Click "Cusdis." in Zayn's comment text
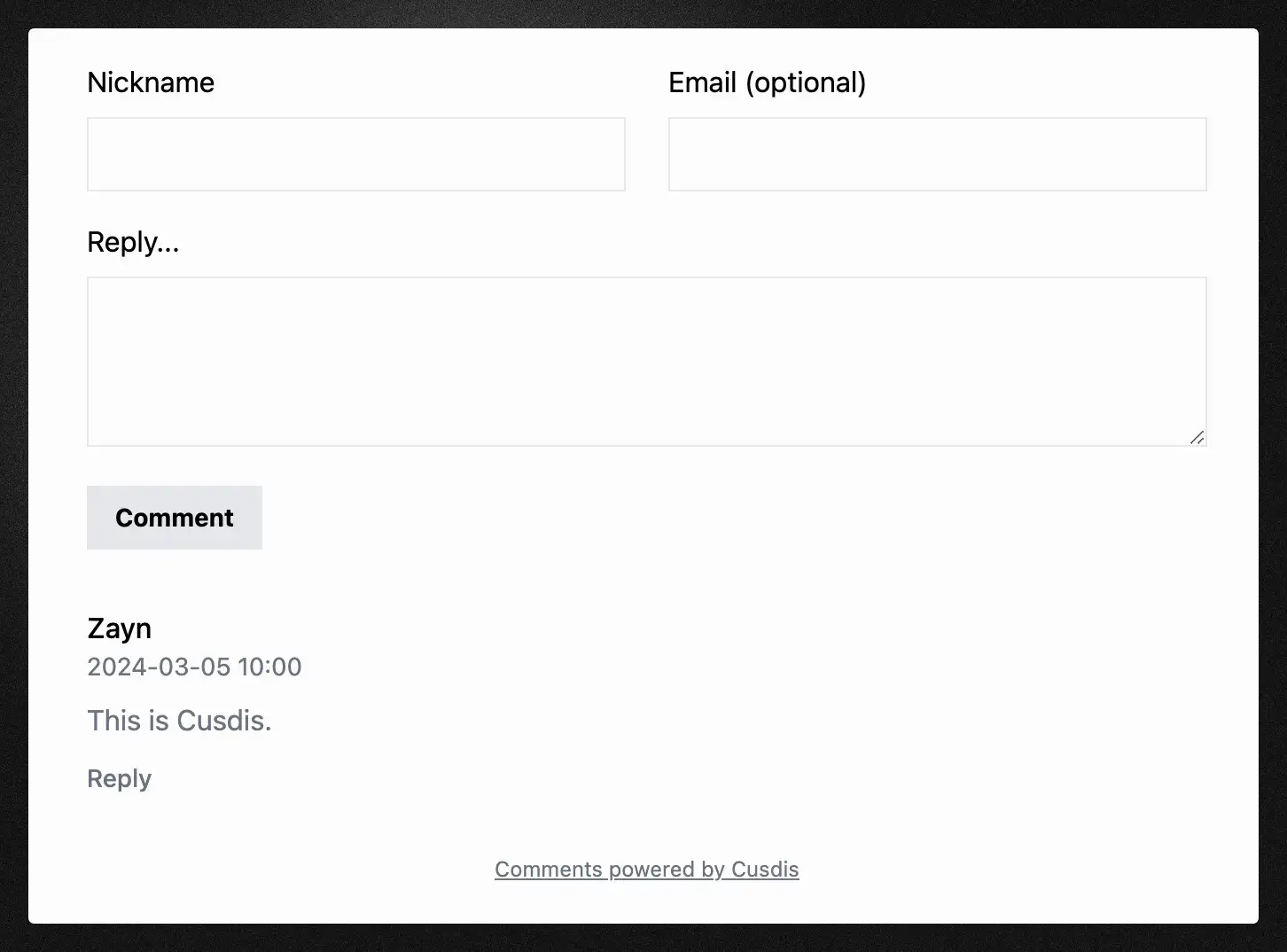1287x952 pixels. pos(224,721)
